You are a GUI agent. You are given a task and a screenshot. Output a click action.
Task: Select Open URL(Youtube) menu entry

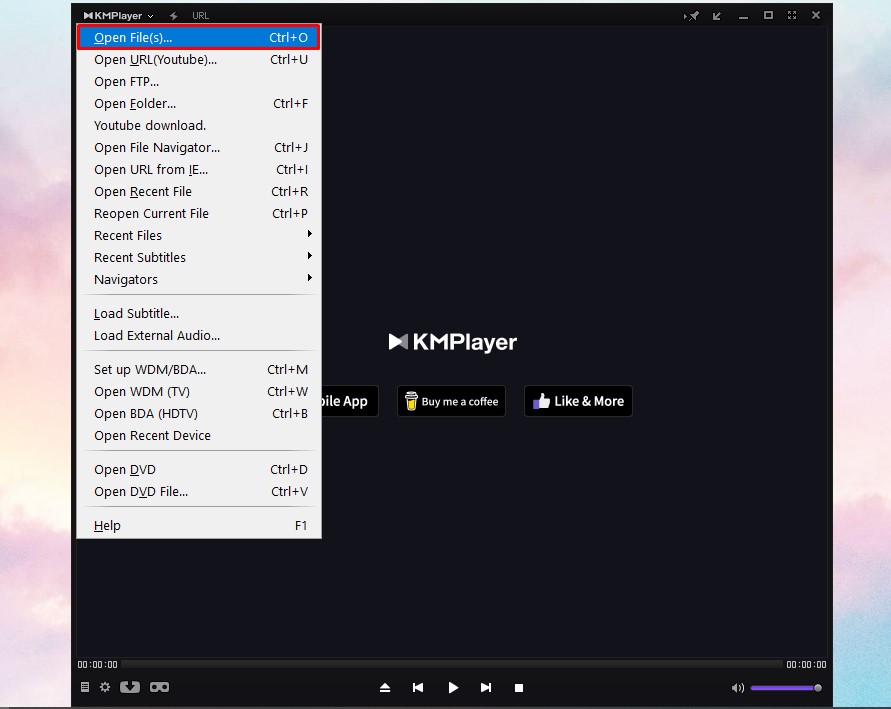coord(156,59)
